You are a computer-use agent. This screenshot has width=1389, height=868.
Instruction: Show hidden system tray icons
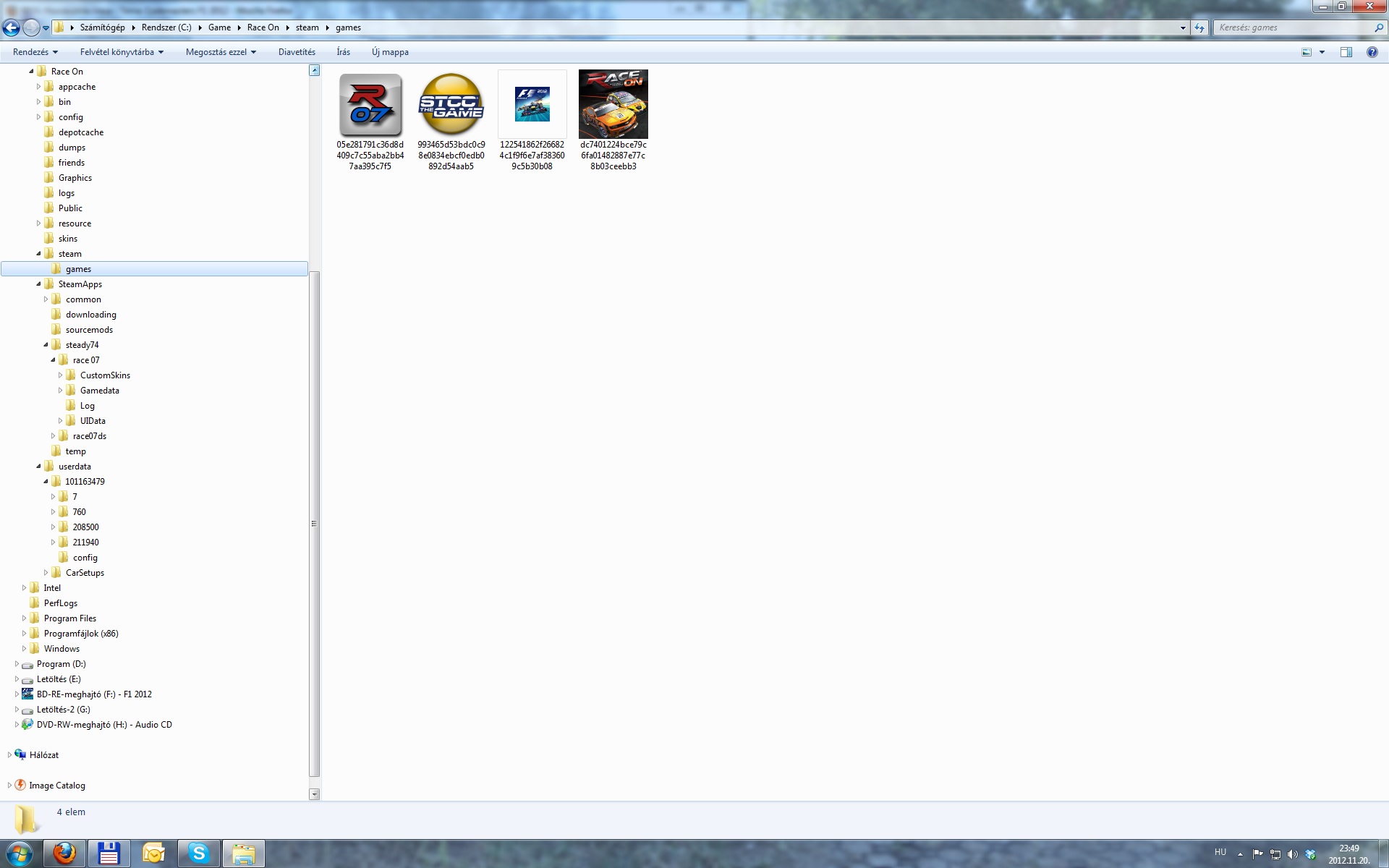click(x=1240, y=854)
